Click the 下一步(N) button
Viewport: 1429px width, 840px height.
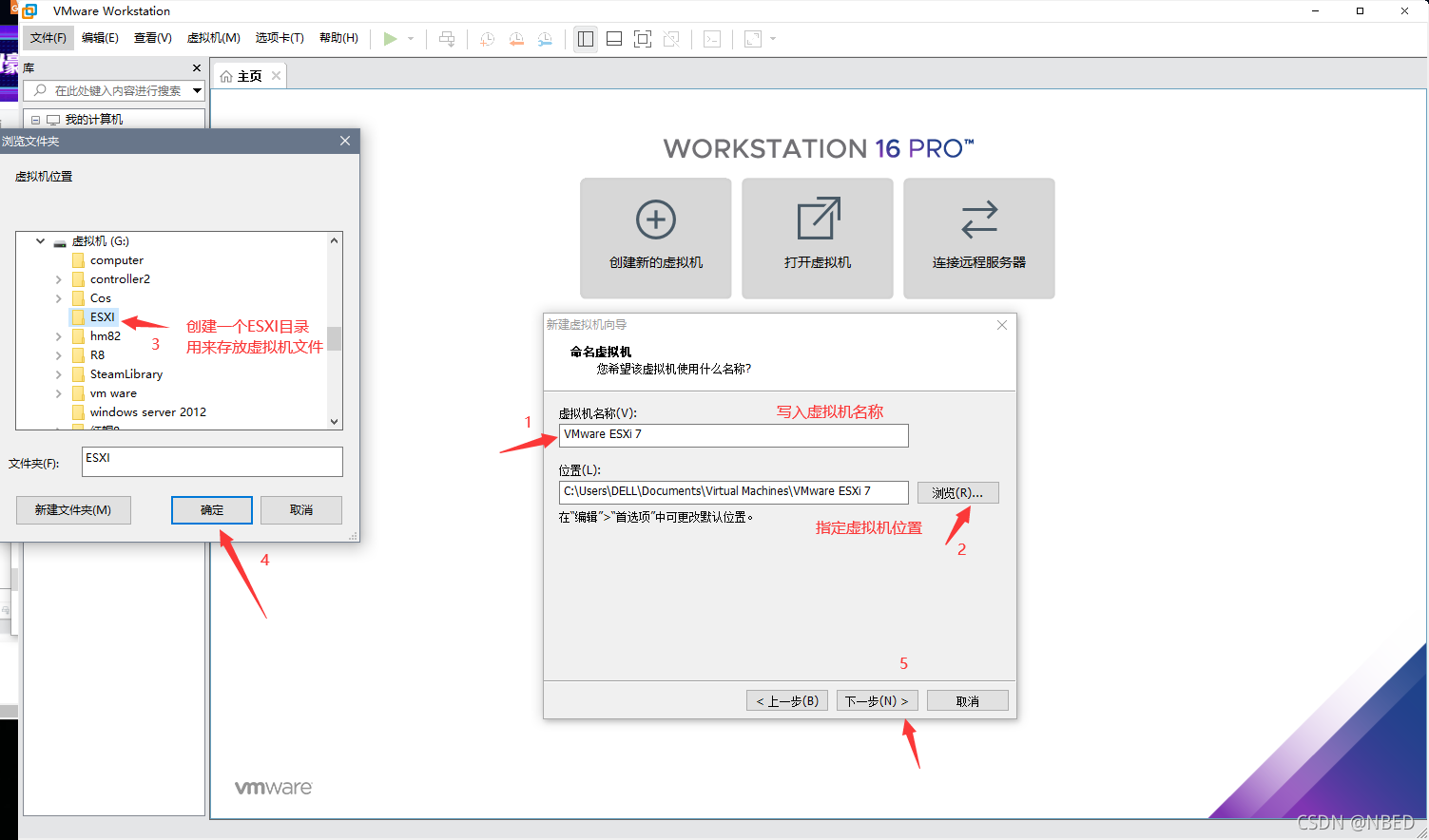877,701
